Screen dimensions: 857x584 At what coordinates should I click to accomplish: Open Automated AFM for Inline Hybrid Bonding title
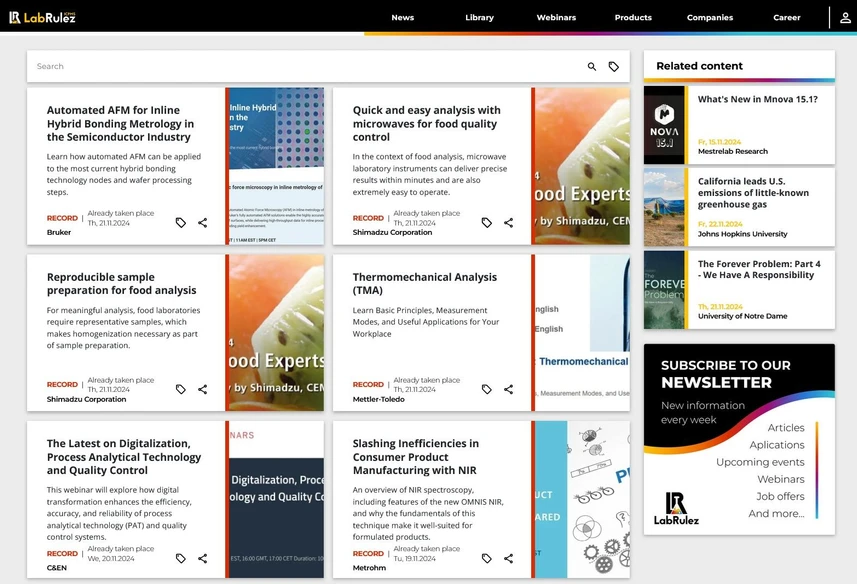click(x=120, y=123)
